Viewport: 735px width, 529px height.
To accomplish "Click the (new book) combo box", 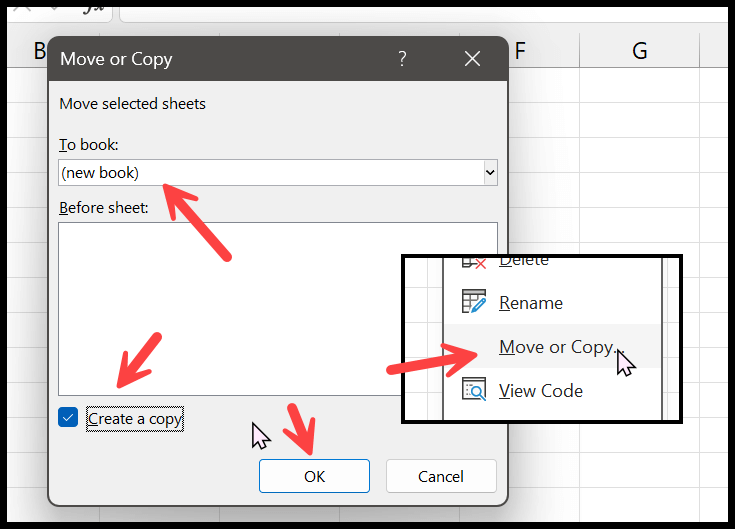I will (x=278, y=173).
